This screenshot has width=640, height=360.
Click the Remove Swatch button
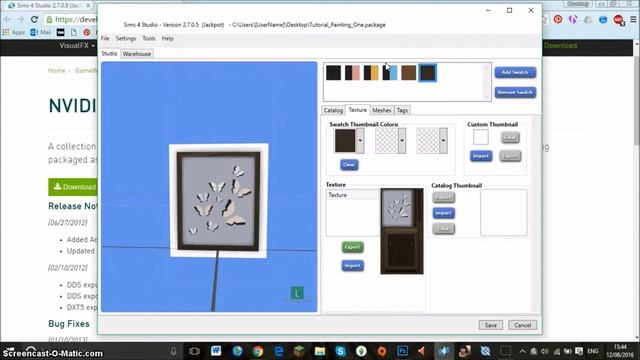515,92
